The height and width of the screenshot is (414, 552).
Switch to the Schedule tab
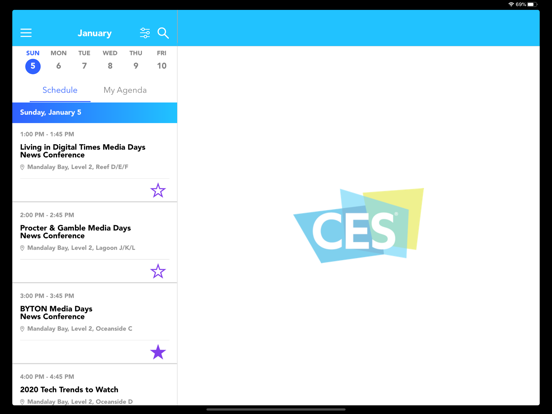click(60, 90)
